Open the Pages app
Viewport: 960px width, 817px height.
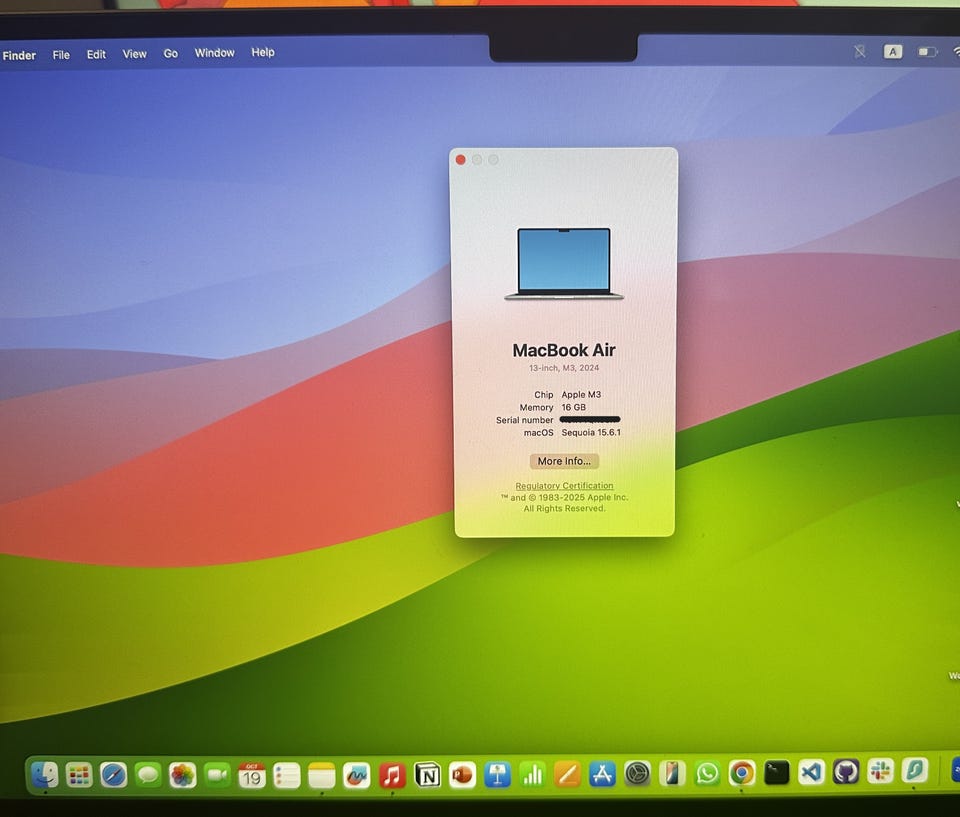(x=568, y=775)
